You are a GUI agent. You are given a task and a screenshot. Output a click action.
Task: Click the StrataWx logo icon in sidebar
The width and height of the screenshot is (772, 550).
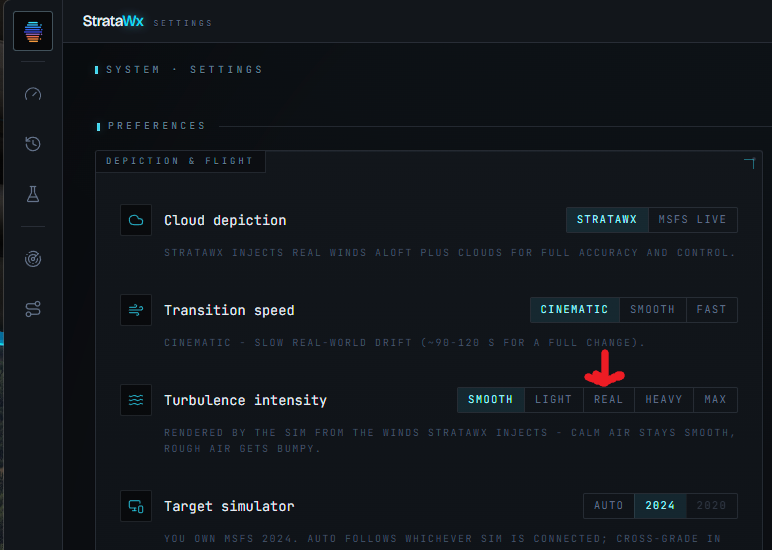(33, 31)
